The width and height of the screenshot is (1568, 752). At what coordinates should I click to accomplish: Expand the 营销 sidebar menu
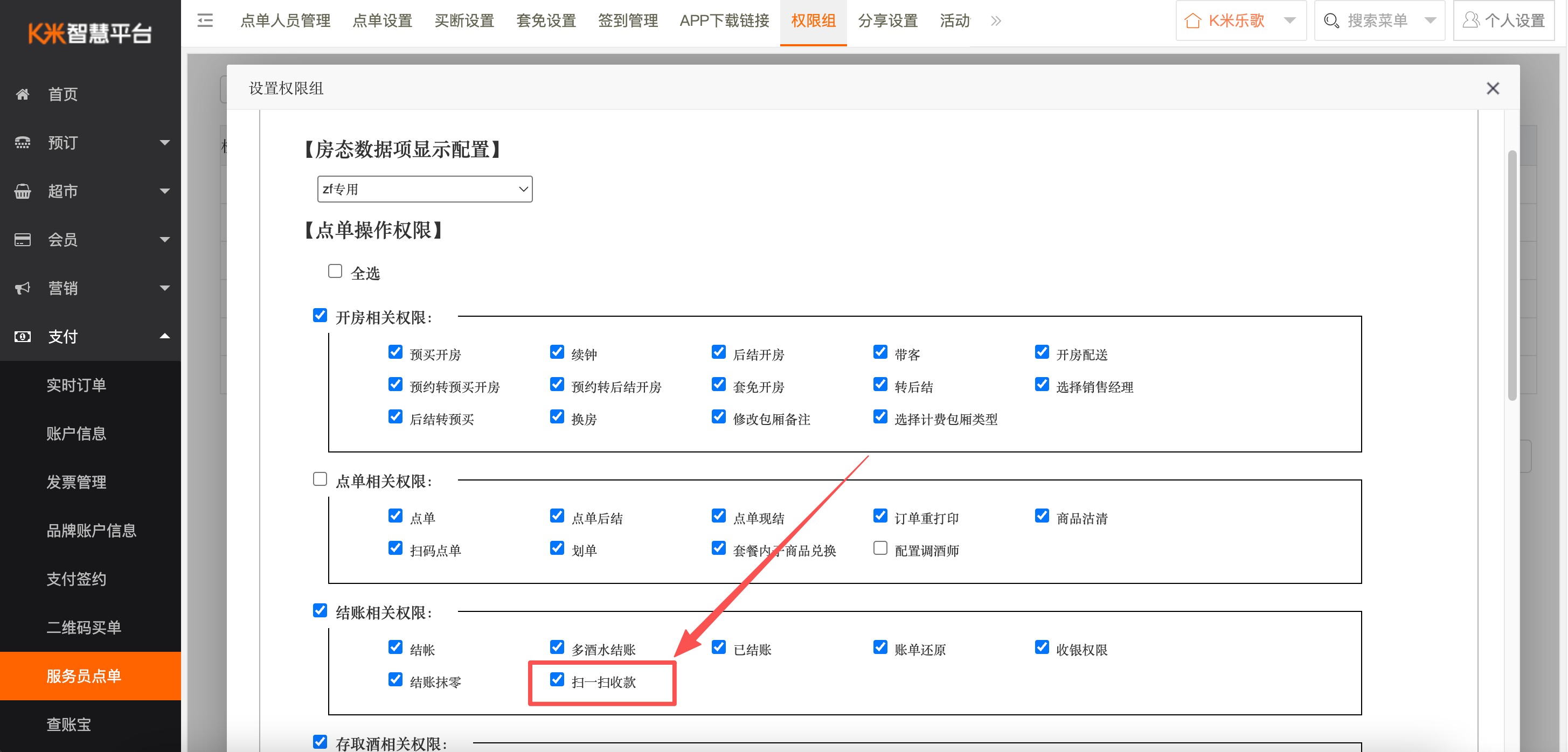pos(164,288)
